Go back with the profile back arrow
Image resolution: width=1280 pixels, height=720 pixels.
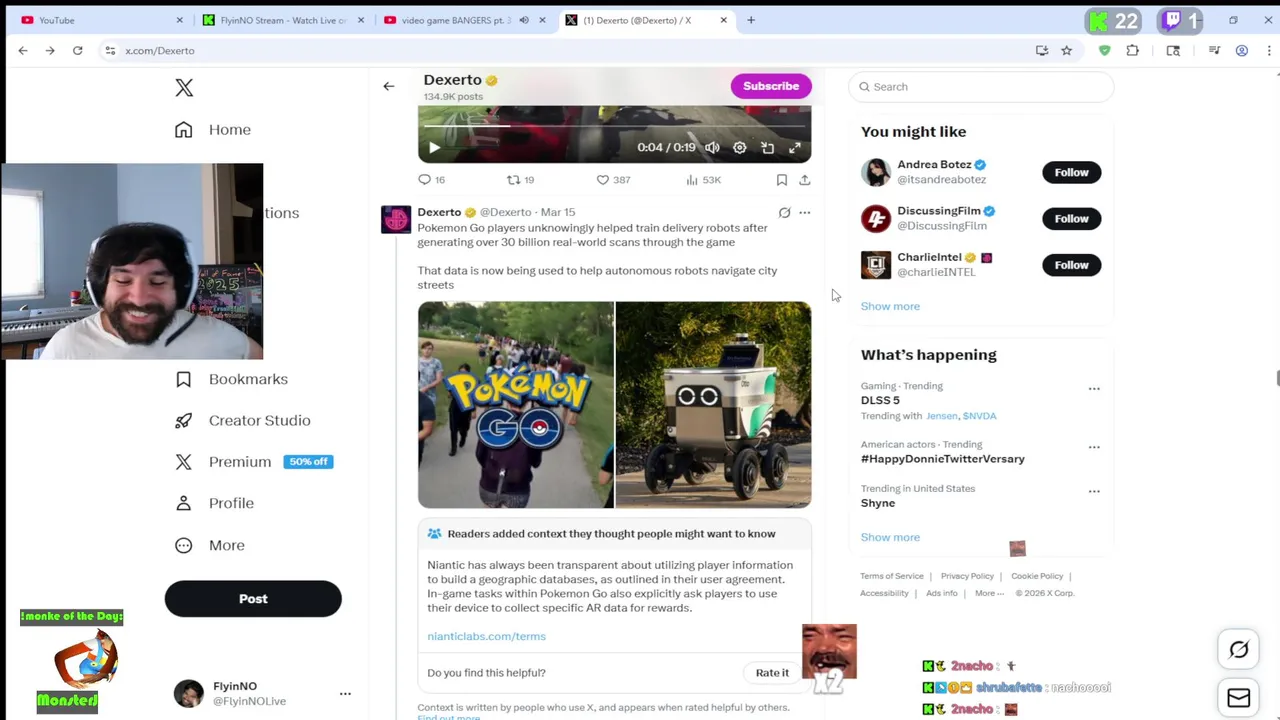coord(389,86)
